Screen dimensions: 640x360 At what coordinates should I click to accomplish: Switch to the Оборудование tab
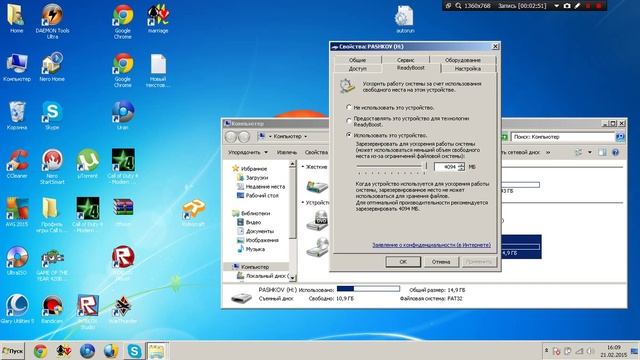point(462,60)
